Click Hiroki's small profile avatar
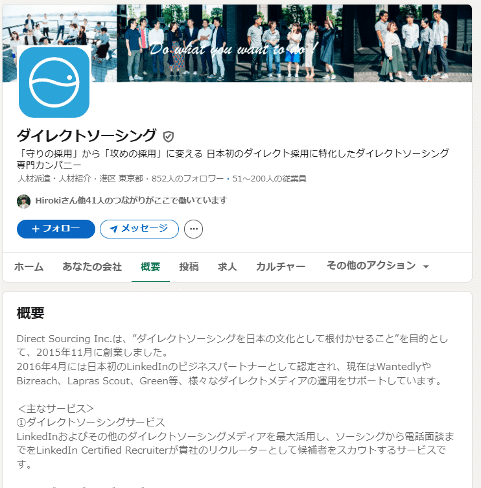The height and width of the screenshot is (488, 481). pyautogui.click(x=24, y=201)
